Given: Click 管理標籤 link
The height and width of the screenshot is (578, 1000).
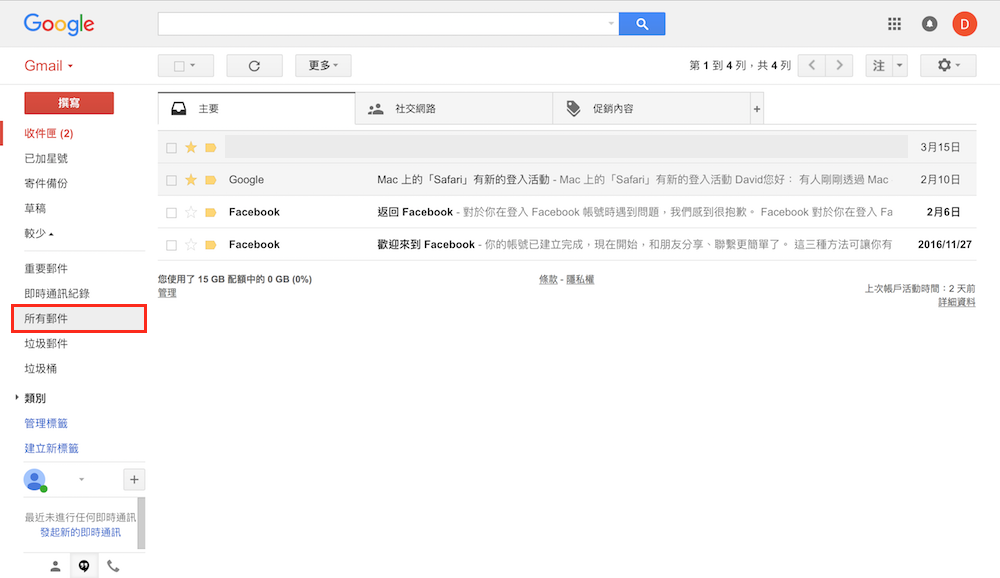Looking at the screenshot, I should [x=46, y=423].
